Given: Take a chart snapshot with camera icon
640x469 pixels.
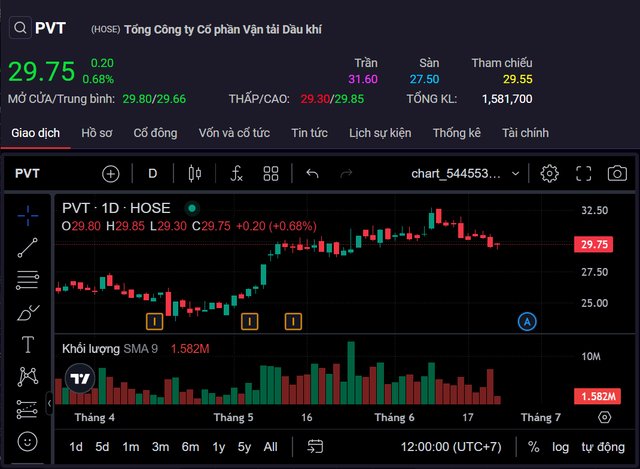Looking at the screenshot, I should click(x=617, y=173).
